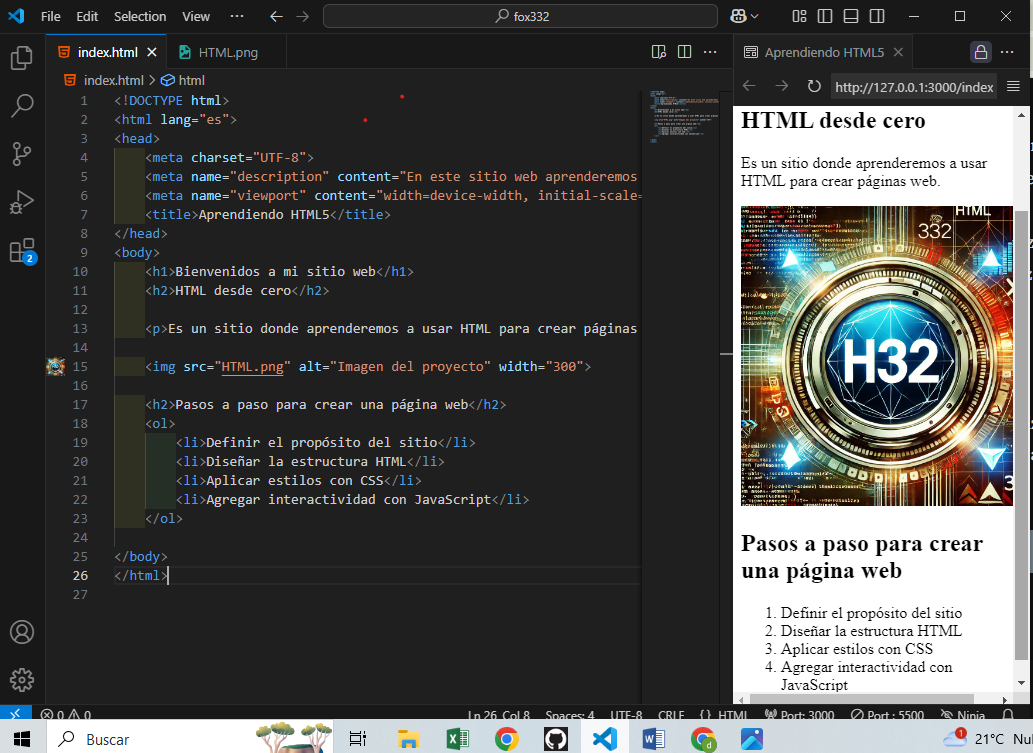Open the Copilot chat icon in the title bar
This screenshot has width=1033, height=753.
(739, 16)
